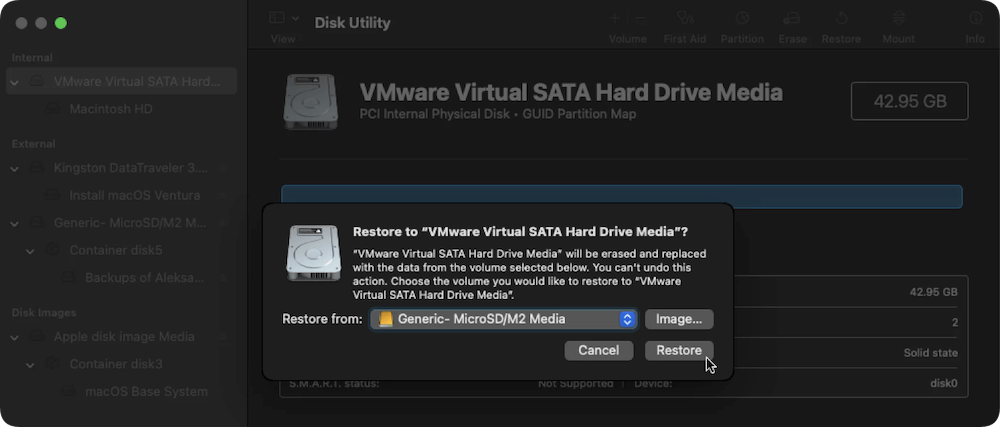The height and width of the screenshot is (427, 1000).
Task: Open the Image... file chooser
Action: 679,319
